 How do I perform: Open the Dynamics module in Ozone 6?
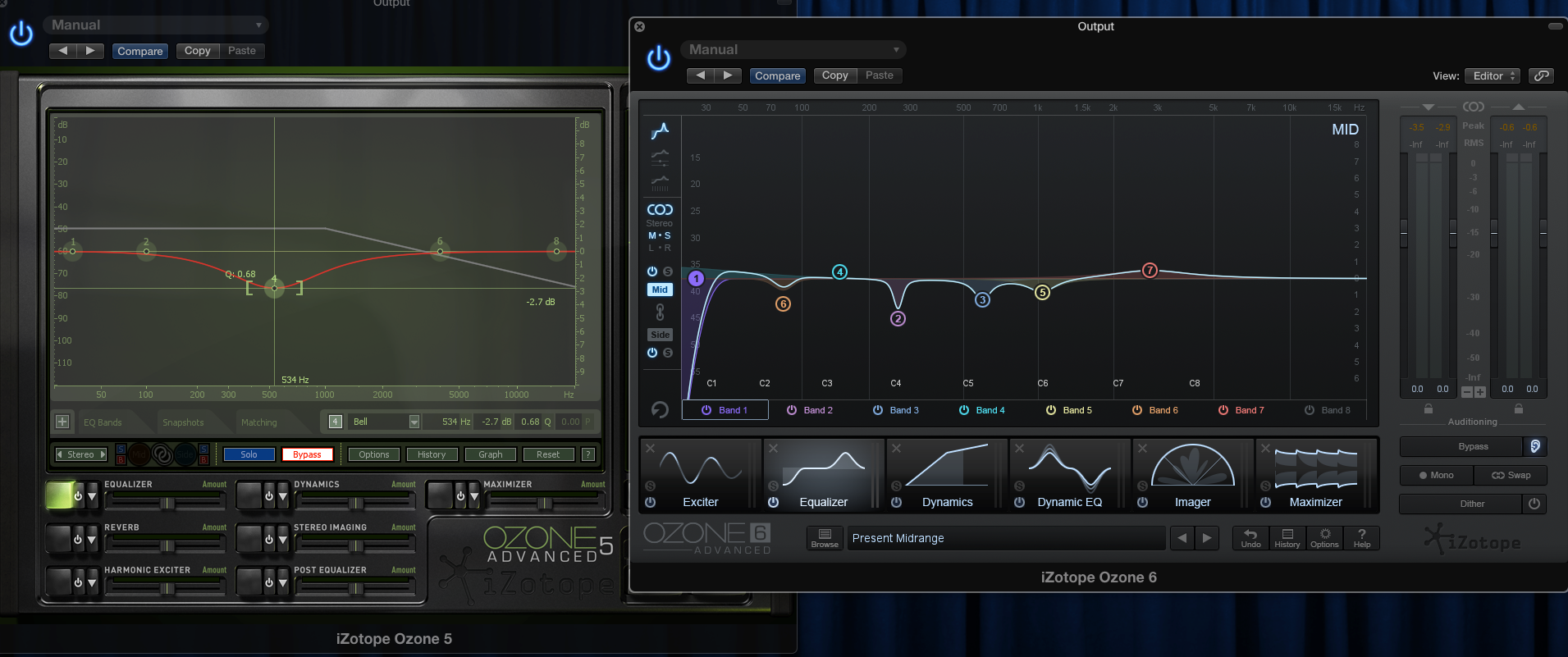coord(947,476)
